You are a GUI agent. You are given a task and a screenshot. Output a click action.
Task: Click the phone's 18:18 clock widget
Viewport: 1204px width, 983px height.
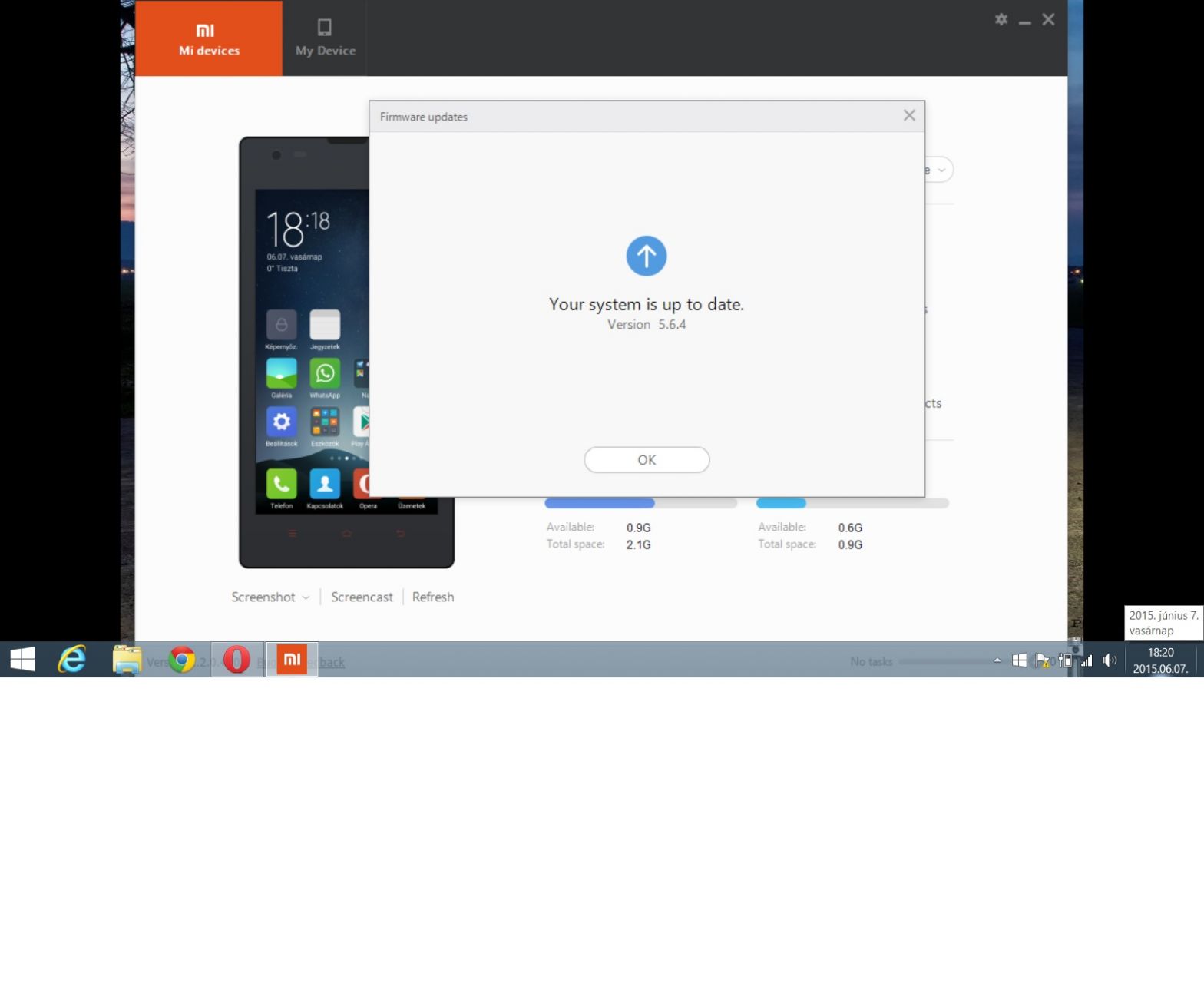[299, 229]
